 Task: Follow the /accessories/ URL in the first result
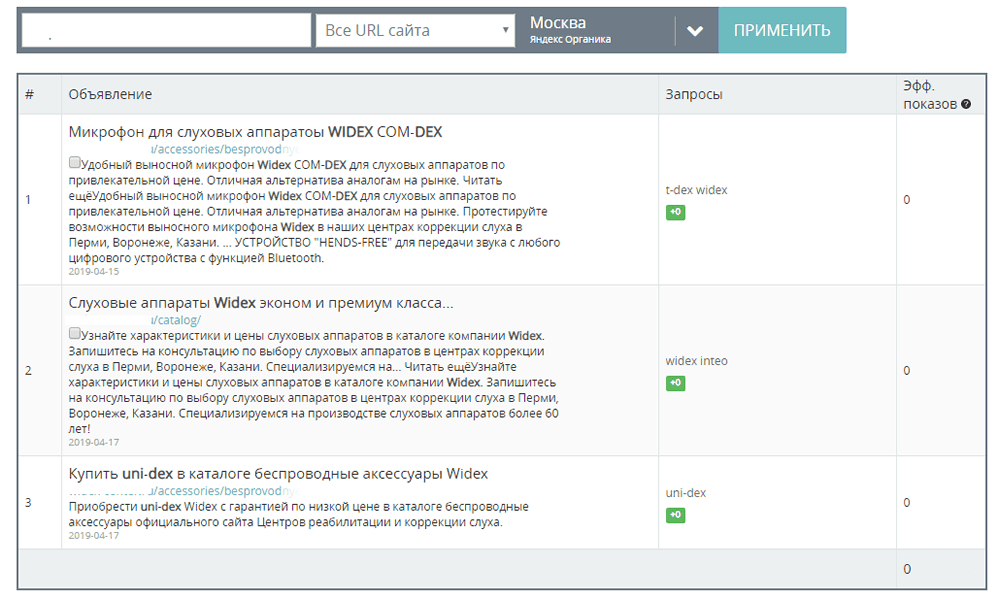point(222,149)
